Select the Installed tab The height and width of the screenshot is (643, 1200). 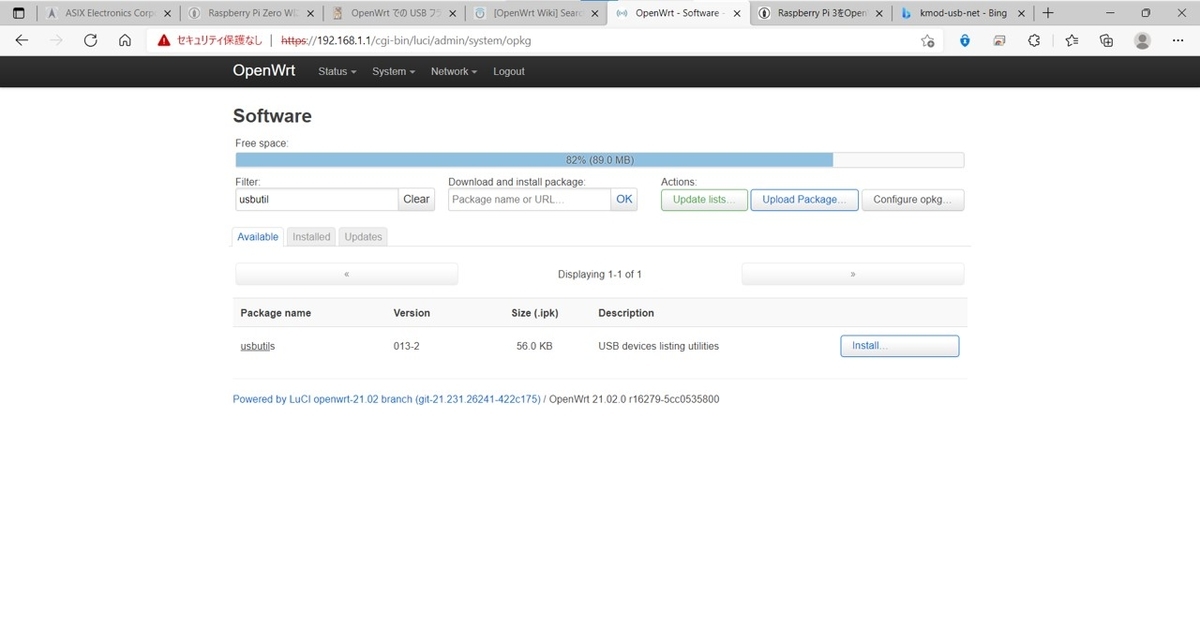point(311,237)
